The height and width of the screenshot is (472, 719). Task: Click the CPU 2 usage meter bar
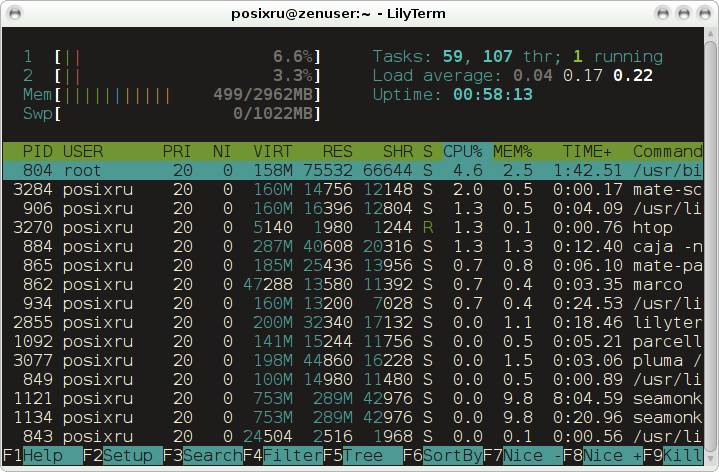tap(188, 76)
